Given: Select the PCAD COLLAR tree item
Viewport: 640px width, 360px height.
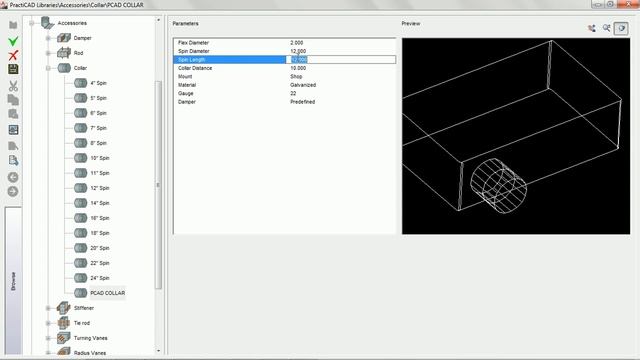Looking at the screenshot, I should click(108, 293).
